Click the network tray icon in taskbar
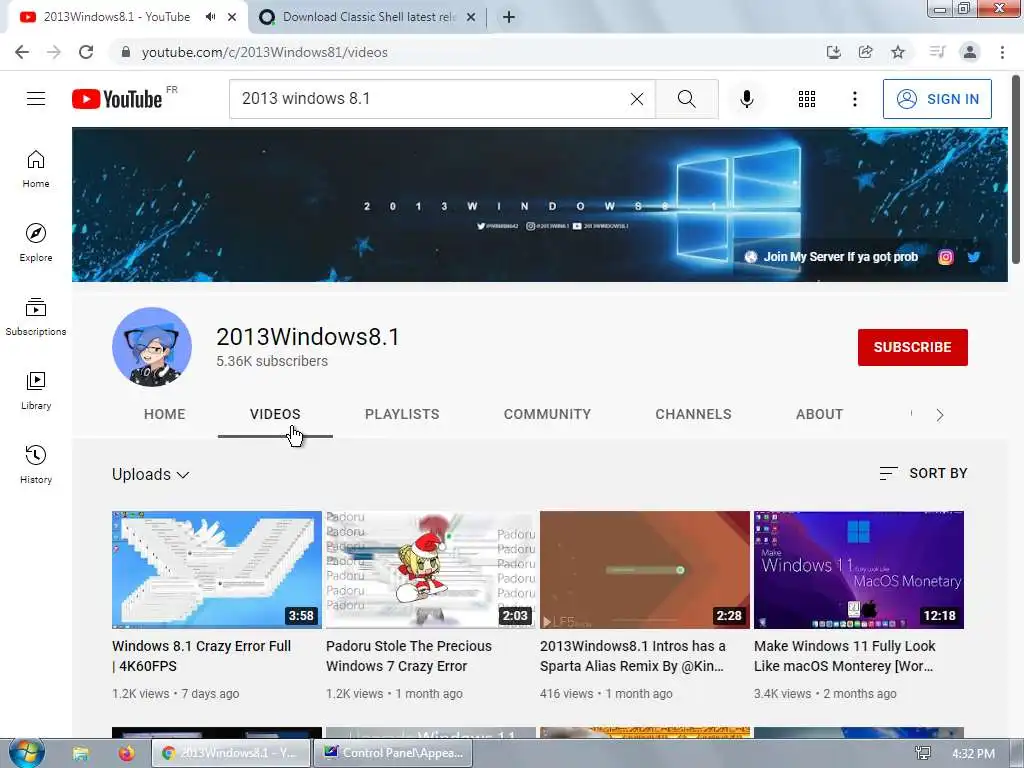This screenshot has width=1024, height=768. click(x=923, y=754)
